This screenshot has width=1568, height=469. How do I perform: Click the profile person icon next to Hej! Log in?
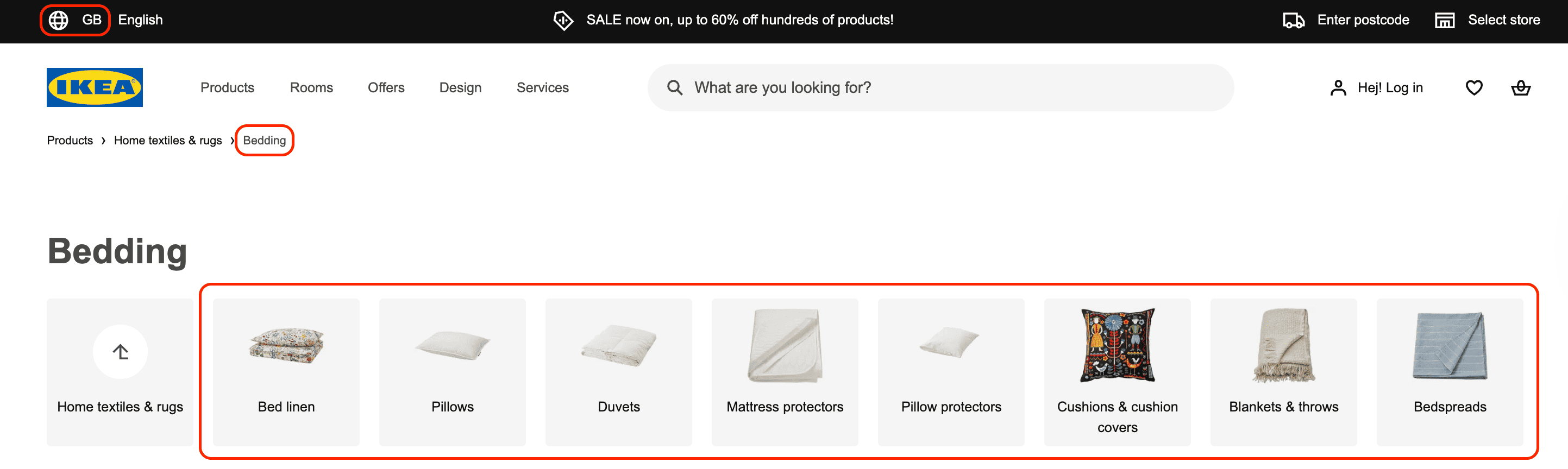(1339, 87)
